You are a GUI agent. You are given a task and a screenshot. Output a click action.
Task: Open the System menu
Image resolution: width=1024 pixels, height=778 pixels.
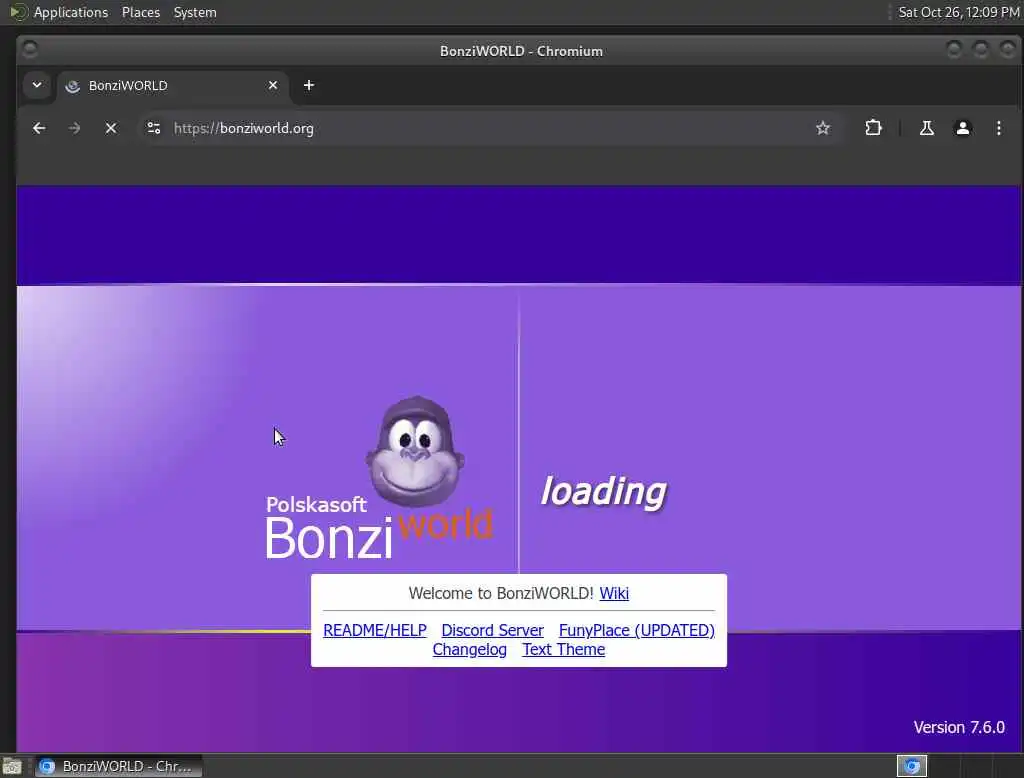pos(195,12)
